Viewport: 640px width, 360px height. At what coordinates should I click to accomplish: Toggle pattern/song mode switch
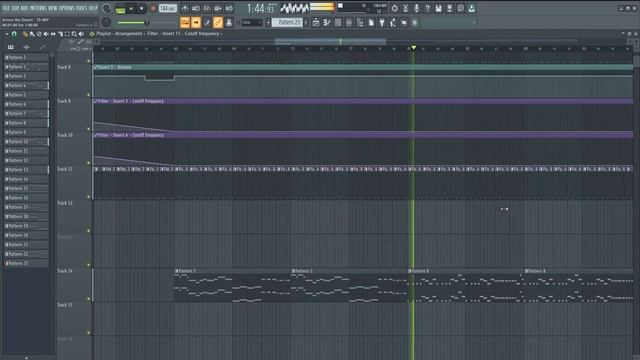[120, 8]
